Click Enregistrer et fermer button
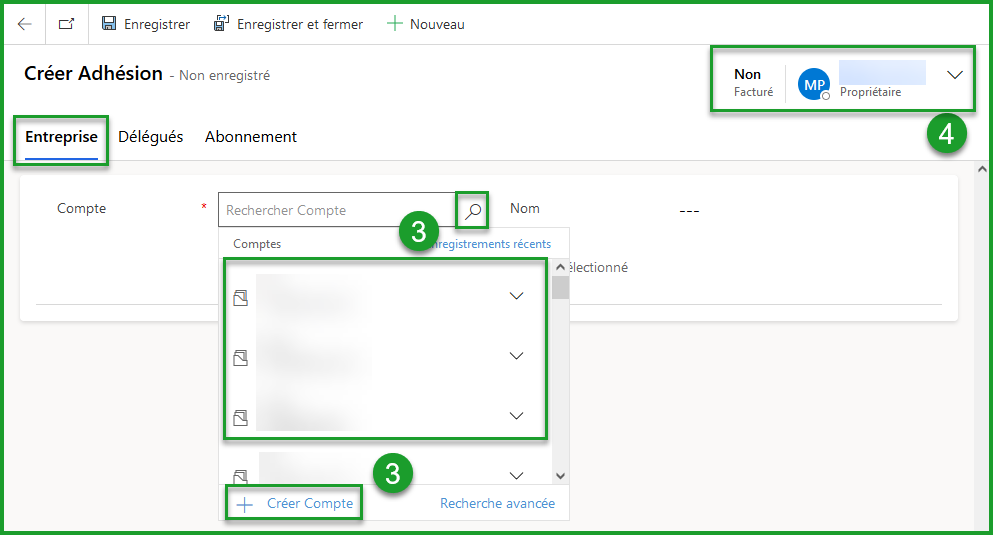Viewport: 993px width, 535px height. click(x=288, y=24)
